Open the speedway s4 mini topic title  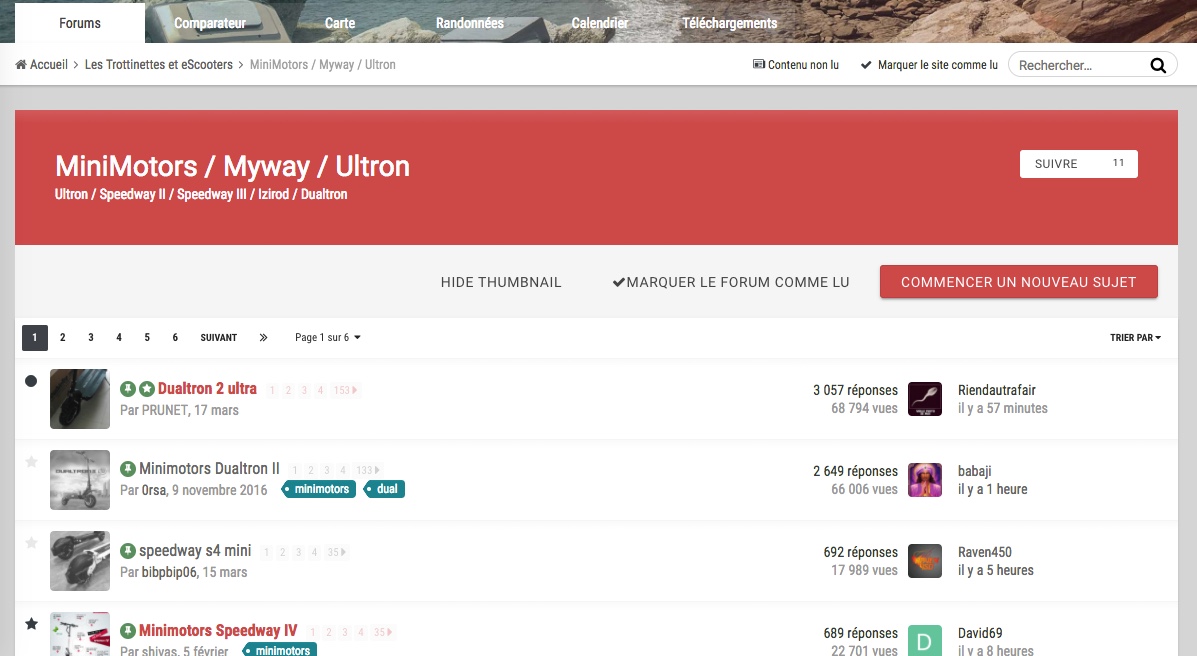195,551
